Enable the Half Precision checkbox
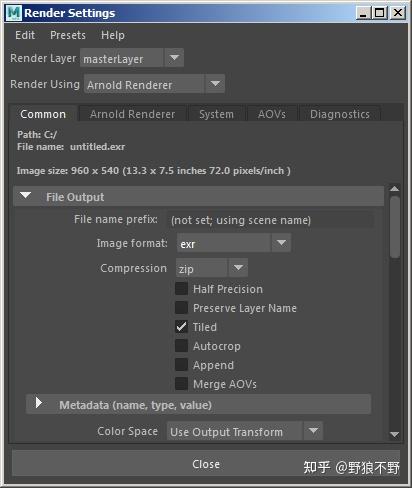The width and height of the screenshot is (412, 488). pos(181,289)
